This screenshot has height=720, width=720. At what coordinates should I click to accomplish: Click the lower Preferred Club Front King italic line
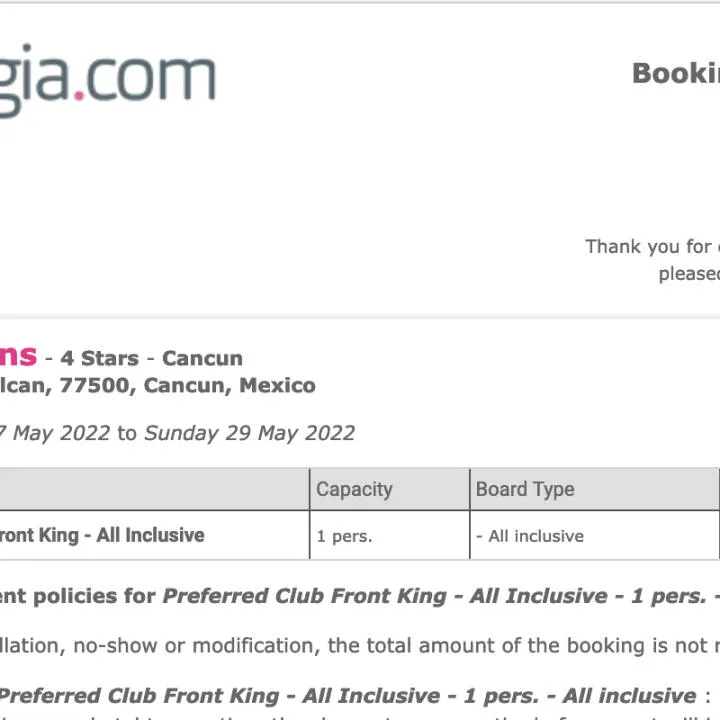[349, 696]
